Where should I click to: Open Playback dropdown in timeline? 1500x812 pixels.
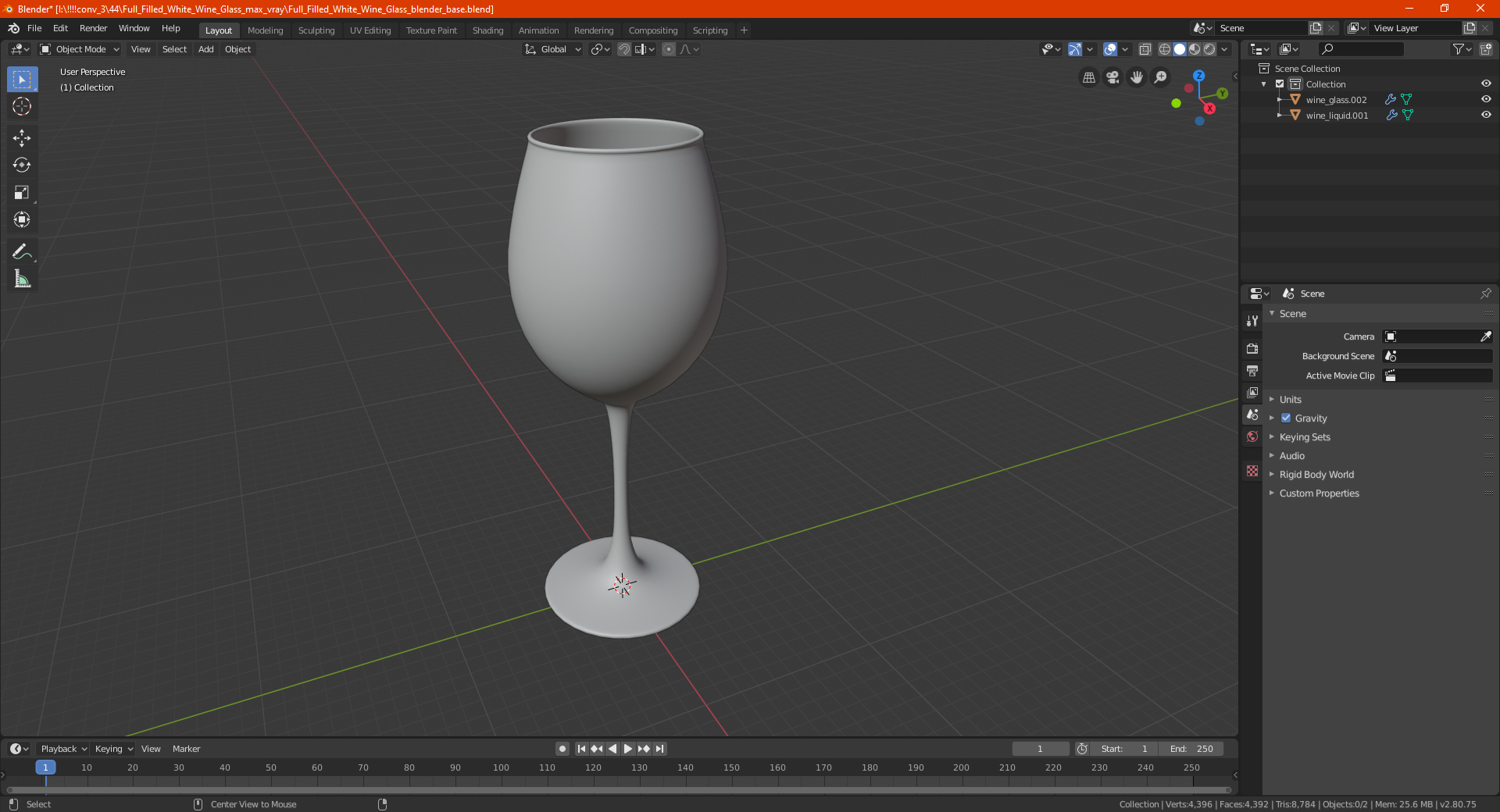coord(63,749)
